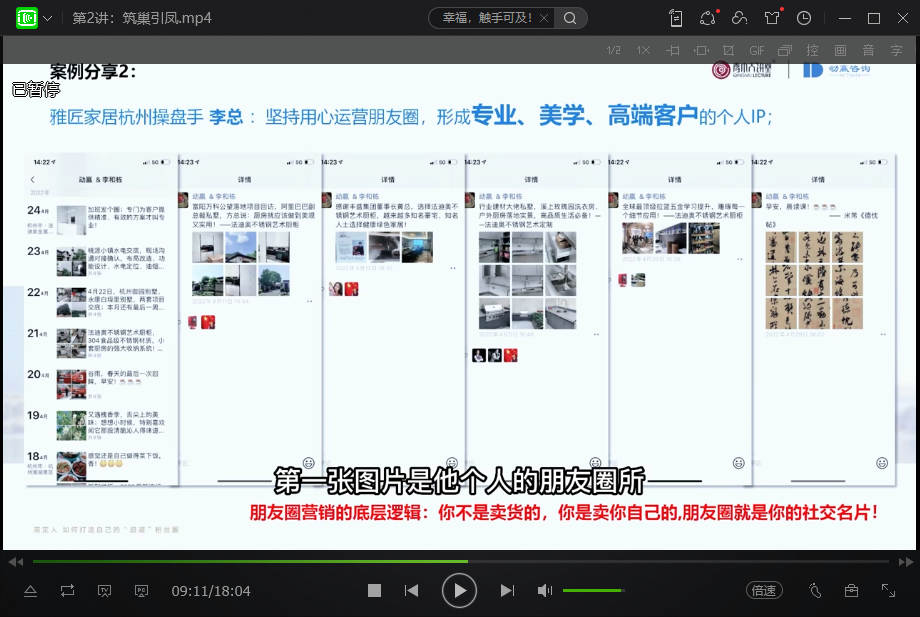Click the magnifier search button
This screenshot has height=617, width=920.
click(x=570, y=18)
